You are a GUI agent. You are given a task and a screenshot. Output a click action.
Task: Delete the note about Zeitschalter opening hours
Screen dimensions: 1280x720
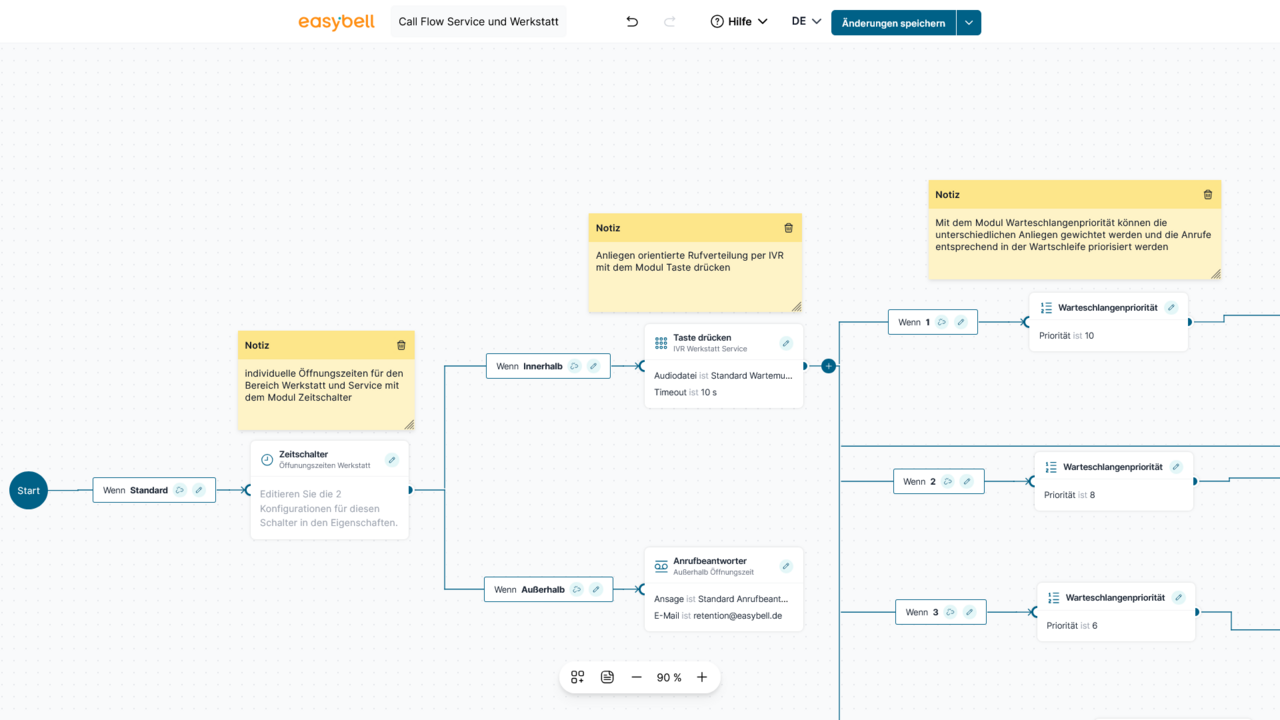pyautogui.click(x=401, y=346)
